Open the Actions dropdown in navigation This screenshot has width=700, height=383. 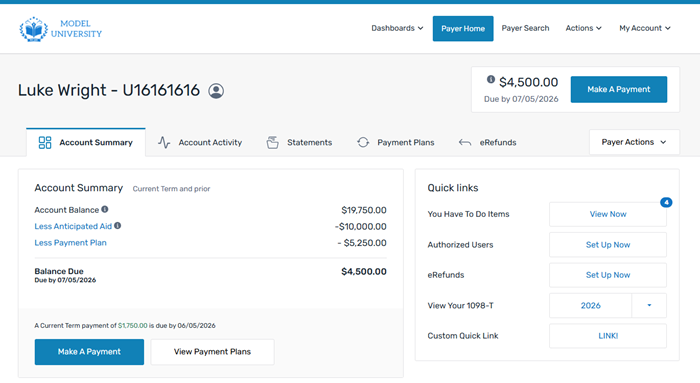pos(583,28)
